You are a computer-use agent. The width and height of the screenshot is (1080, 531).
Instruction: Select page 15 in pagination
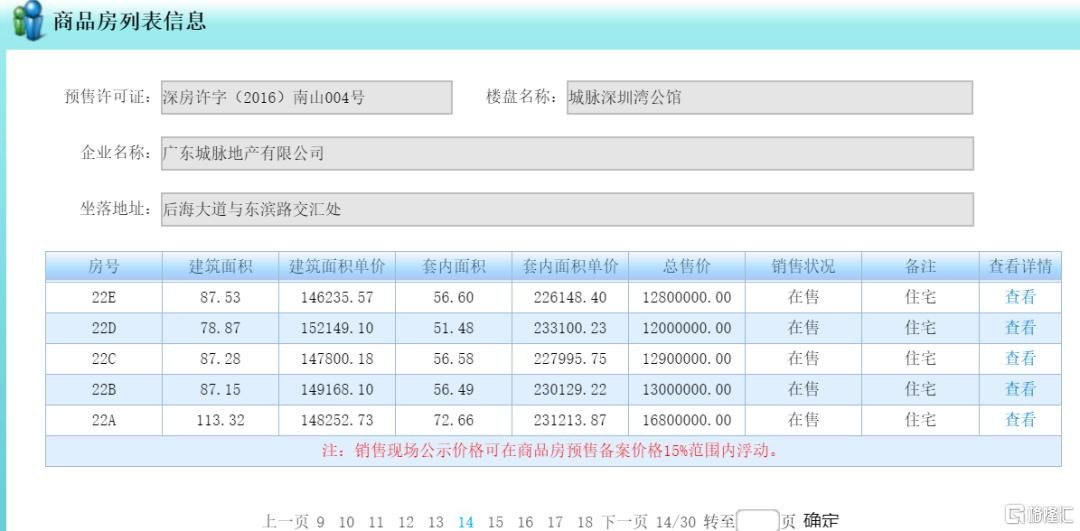pos(495,521)
